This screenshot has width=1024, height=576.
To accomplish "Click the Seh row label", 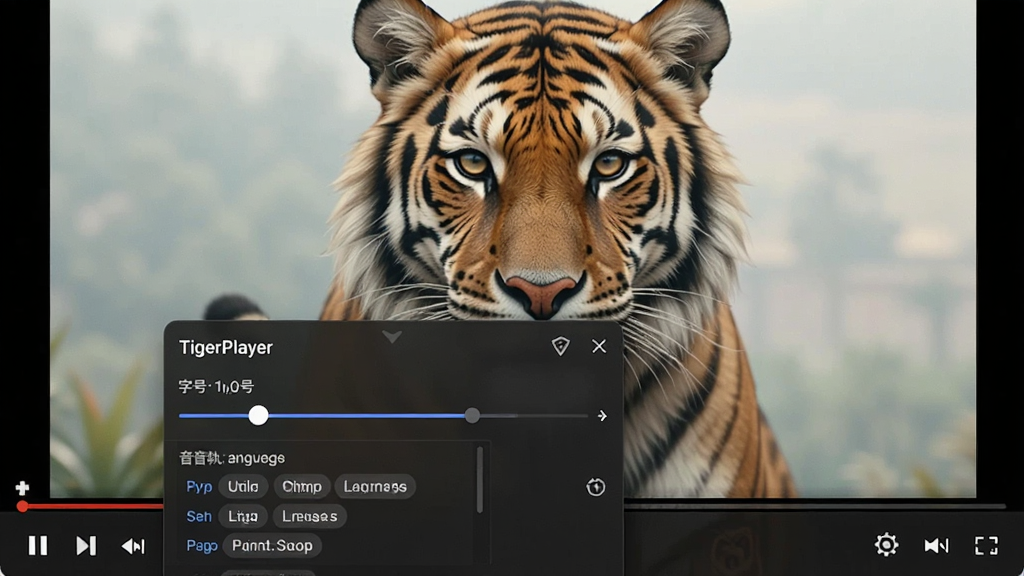I will 199,517.
